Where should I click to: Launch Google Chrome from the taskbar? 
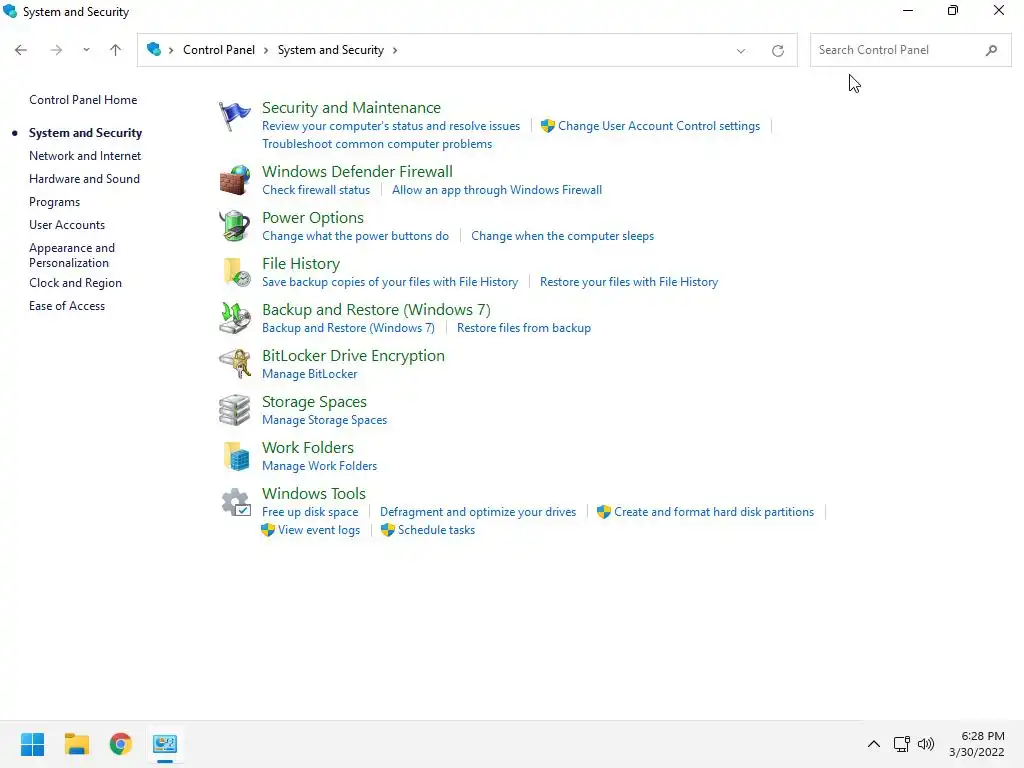[121, 744]
